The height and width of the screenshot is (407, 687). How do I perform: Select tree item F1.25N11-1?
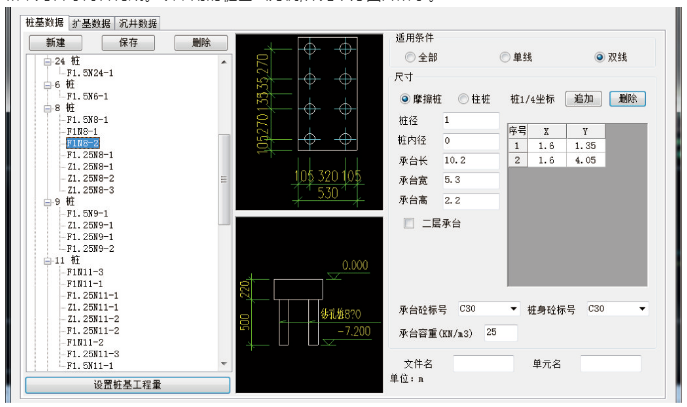(x=92, y=296)
